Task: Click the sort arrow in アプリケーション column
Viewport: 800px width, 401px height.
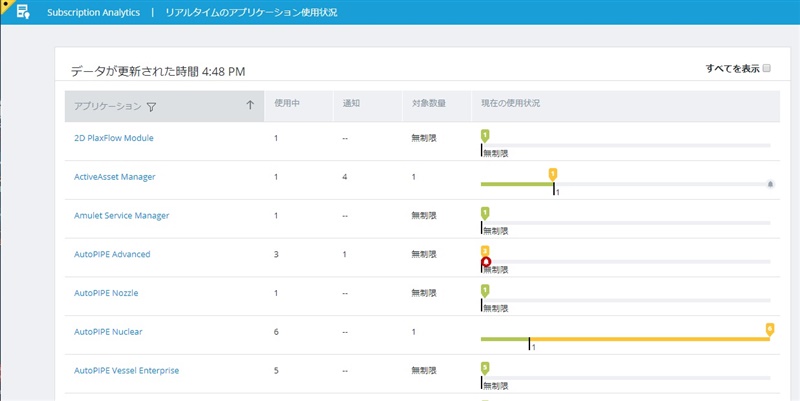Action: 250,105
